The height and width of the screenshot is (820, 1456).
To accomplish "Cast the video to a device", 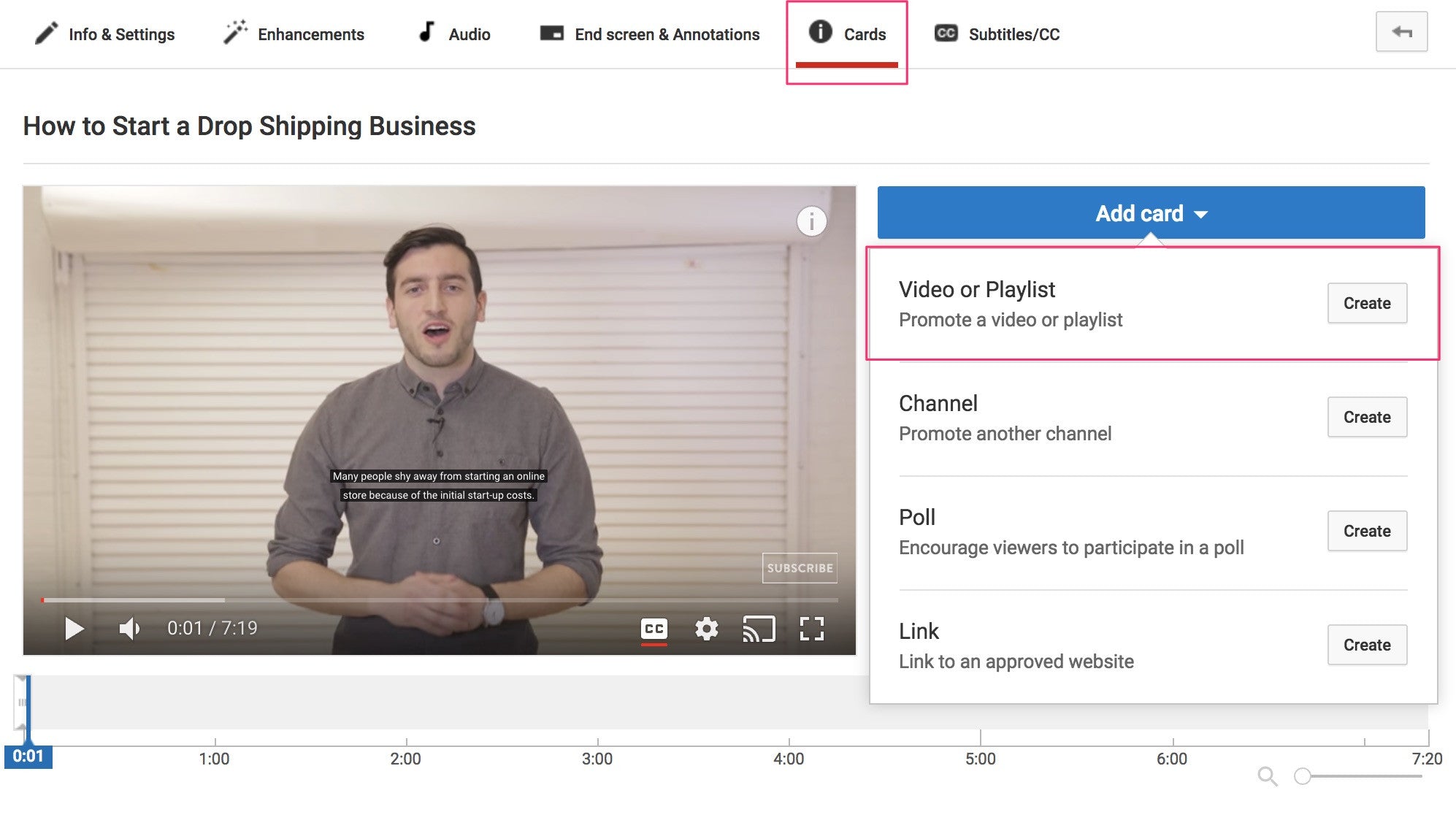I will [759, 629].
